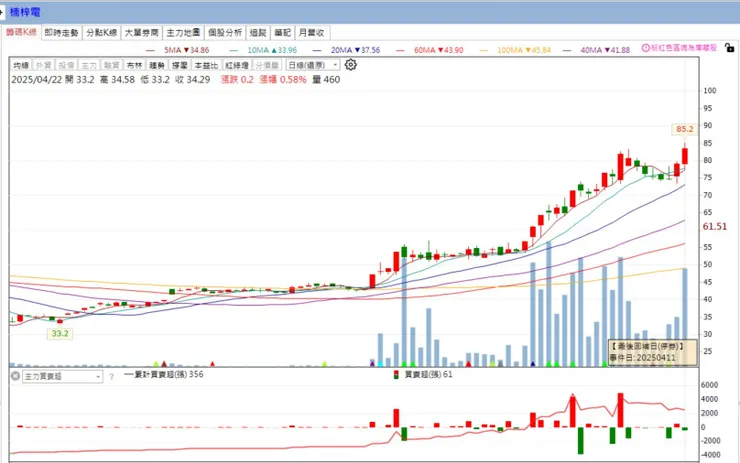Toggle the 融資 overlay button

tap(111, 65)
